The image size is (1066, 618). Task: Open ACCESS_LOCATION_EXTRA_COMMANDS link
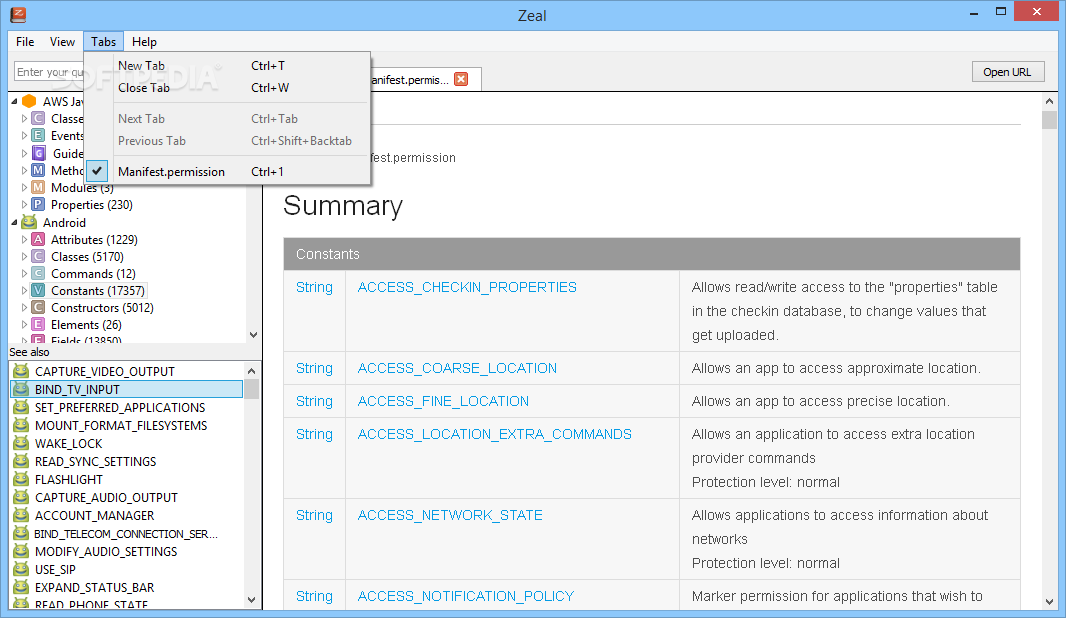tap(494, 434)
